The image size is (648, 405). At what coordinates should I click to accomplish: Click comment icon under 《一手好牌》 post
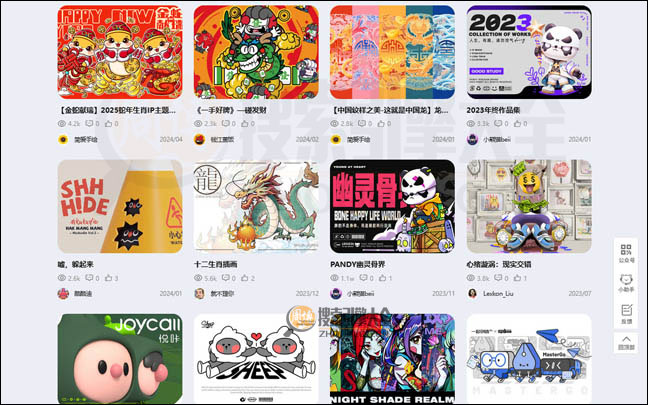point(226,124)
